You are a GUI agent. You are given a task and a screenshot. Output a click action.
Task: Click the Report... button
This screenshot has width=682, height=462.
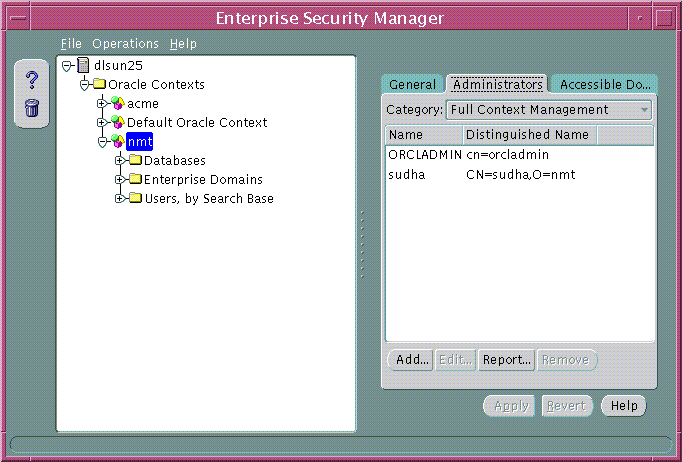[x=506, y=360]
